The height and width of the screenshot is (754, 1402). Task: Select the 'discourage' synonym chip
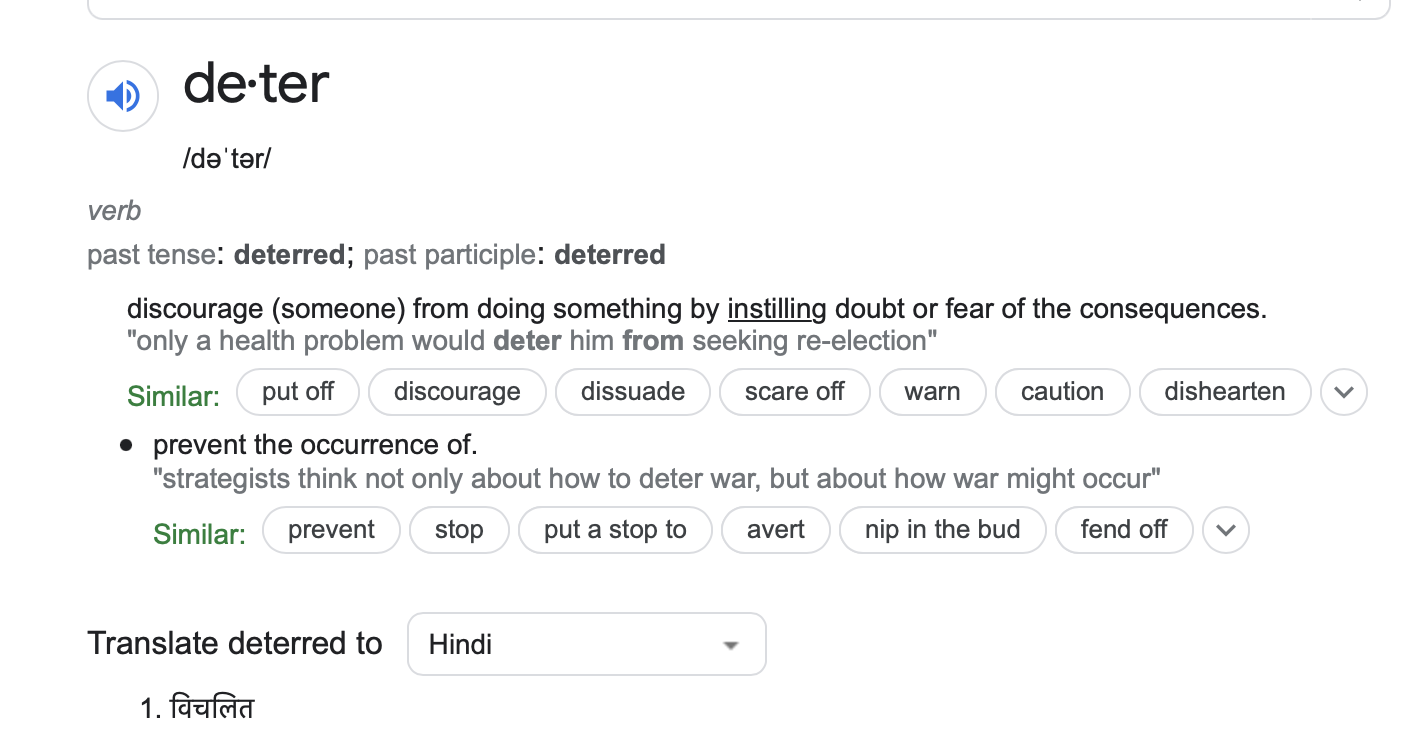click(x=457, y=392)
